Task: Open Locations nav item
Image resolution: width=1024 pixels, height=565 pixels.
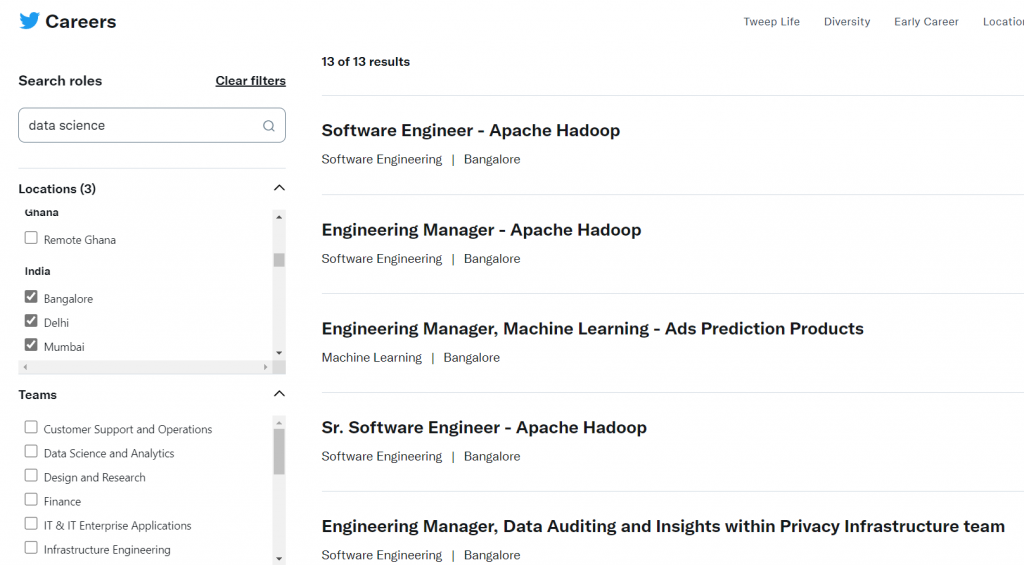Action: tap(1003, 22)
